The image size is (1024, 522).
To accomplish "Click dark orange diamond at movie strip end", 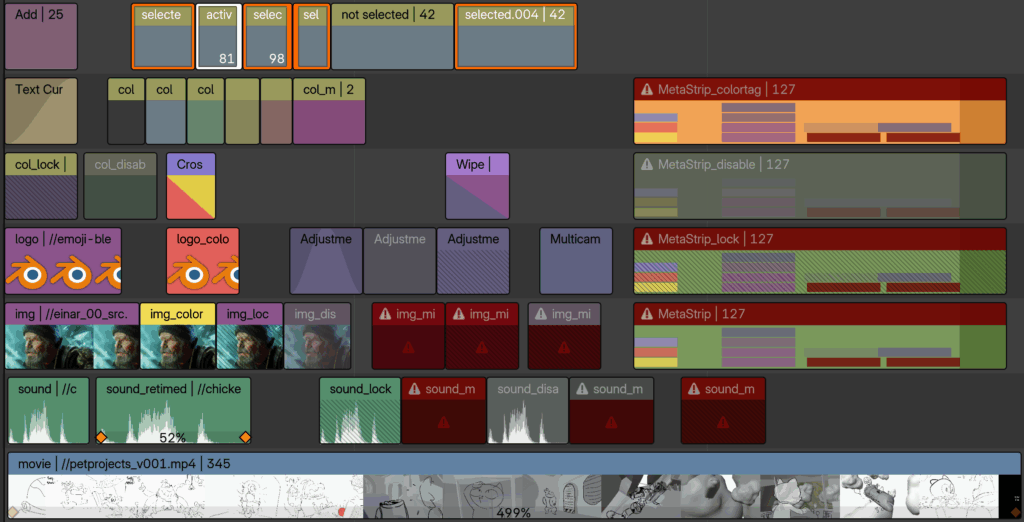I will point(1016,512).
